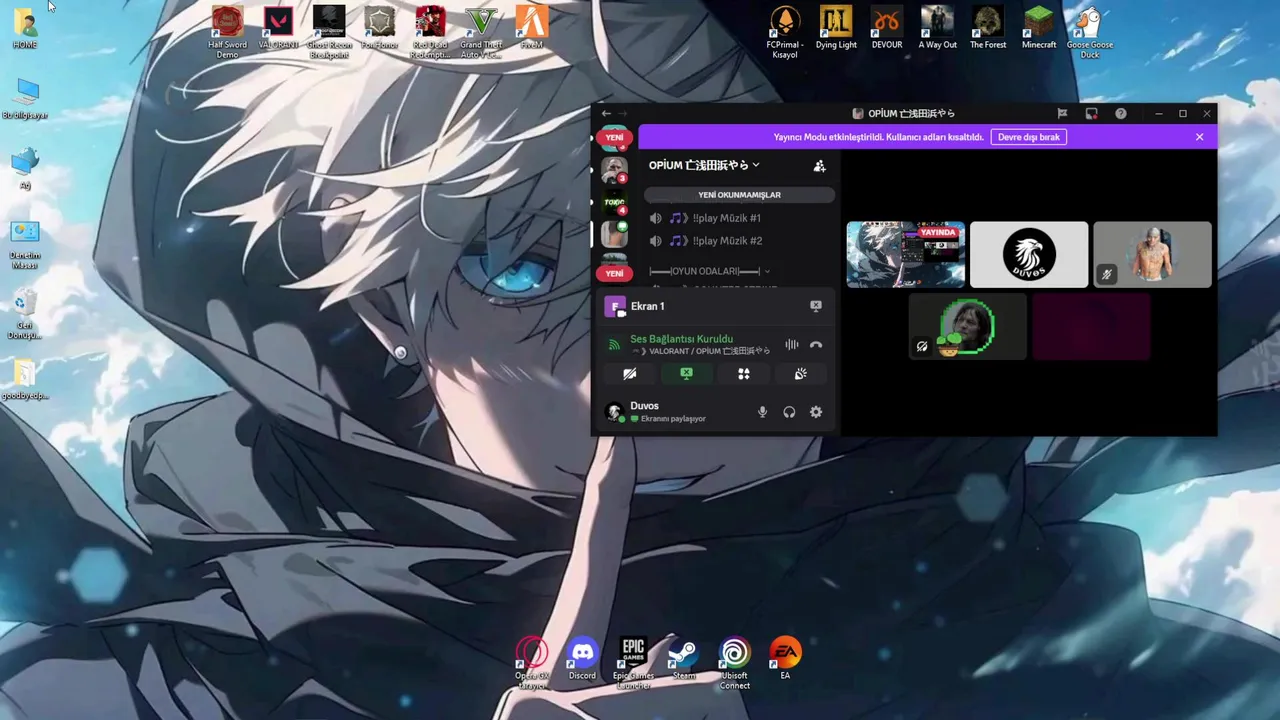Collapse the OYUN ODALARI category
Screen dimensions: 1280x720
709,271
